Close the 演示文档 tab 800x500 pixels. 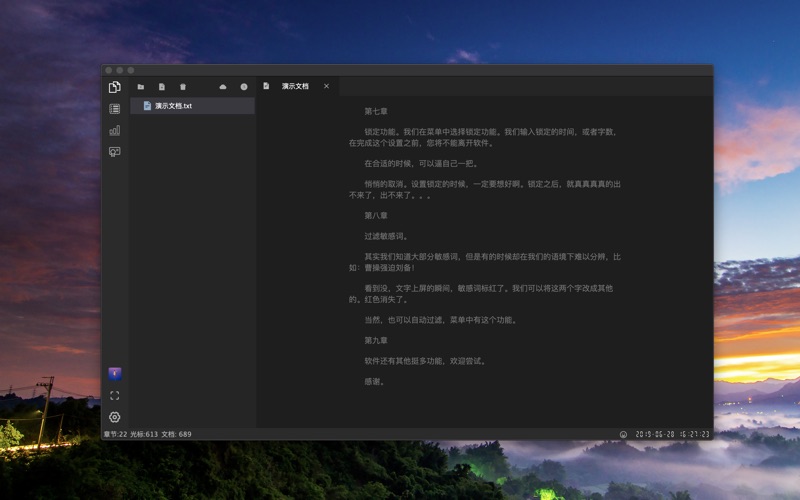pos(327,86)
